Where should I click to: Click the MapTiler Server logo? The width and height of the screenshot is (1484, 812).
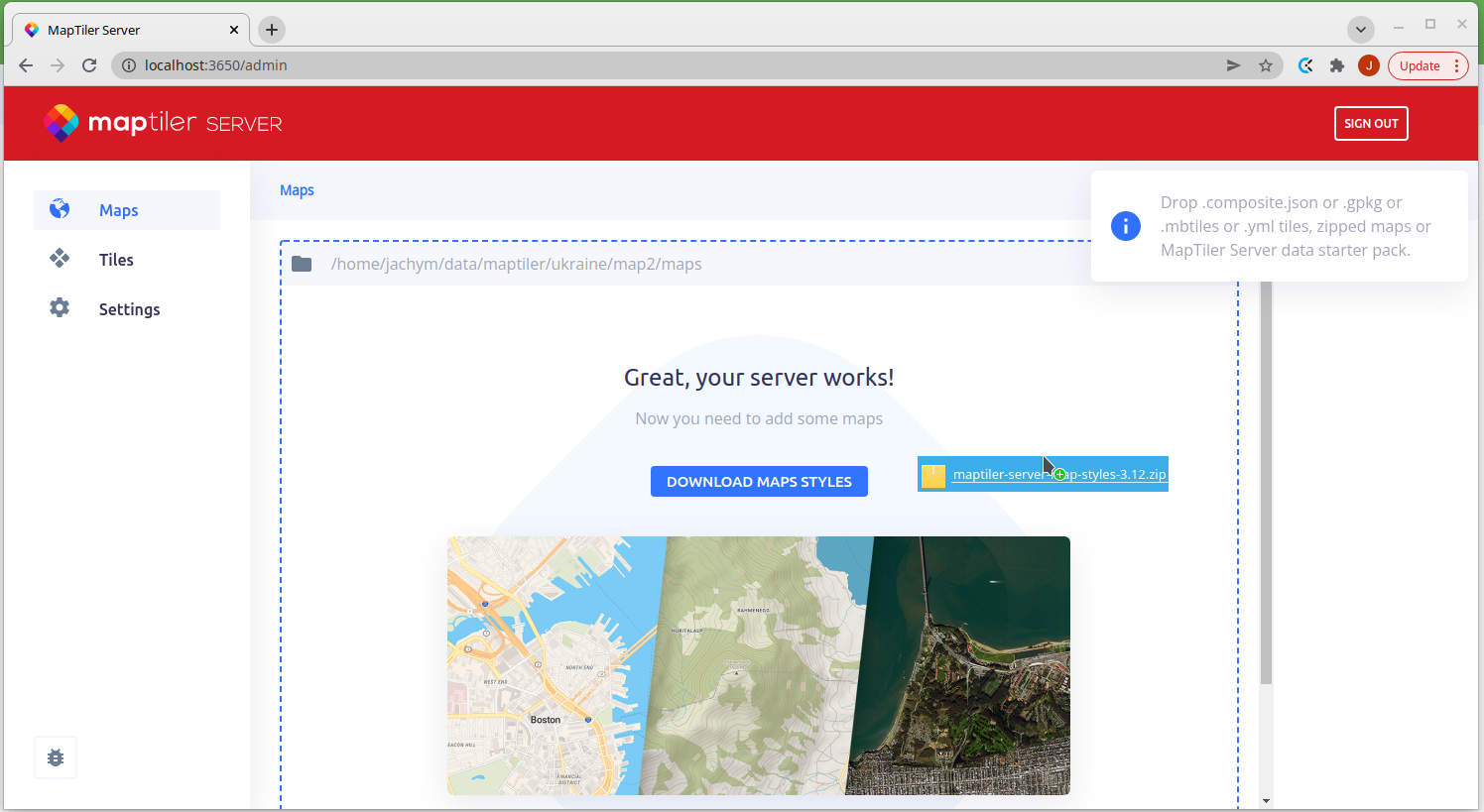(x=163, y=123)
